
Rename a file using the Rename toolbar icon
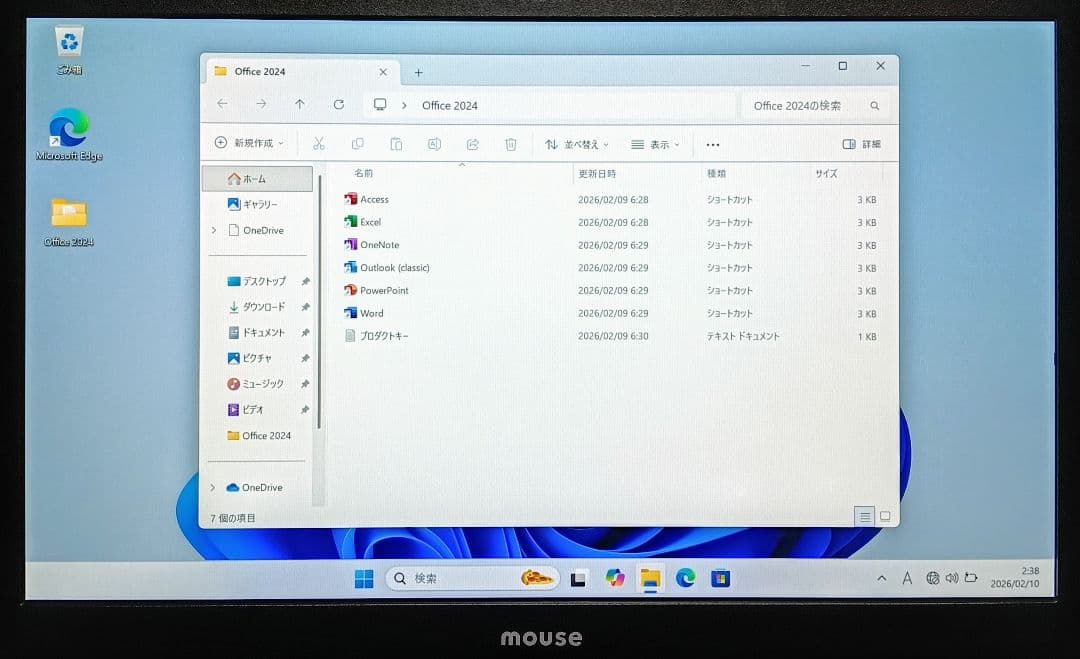coord(434,144)
